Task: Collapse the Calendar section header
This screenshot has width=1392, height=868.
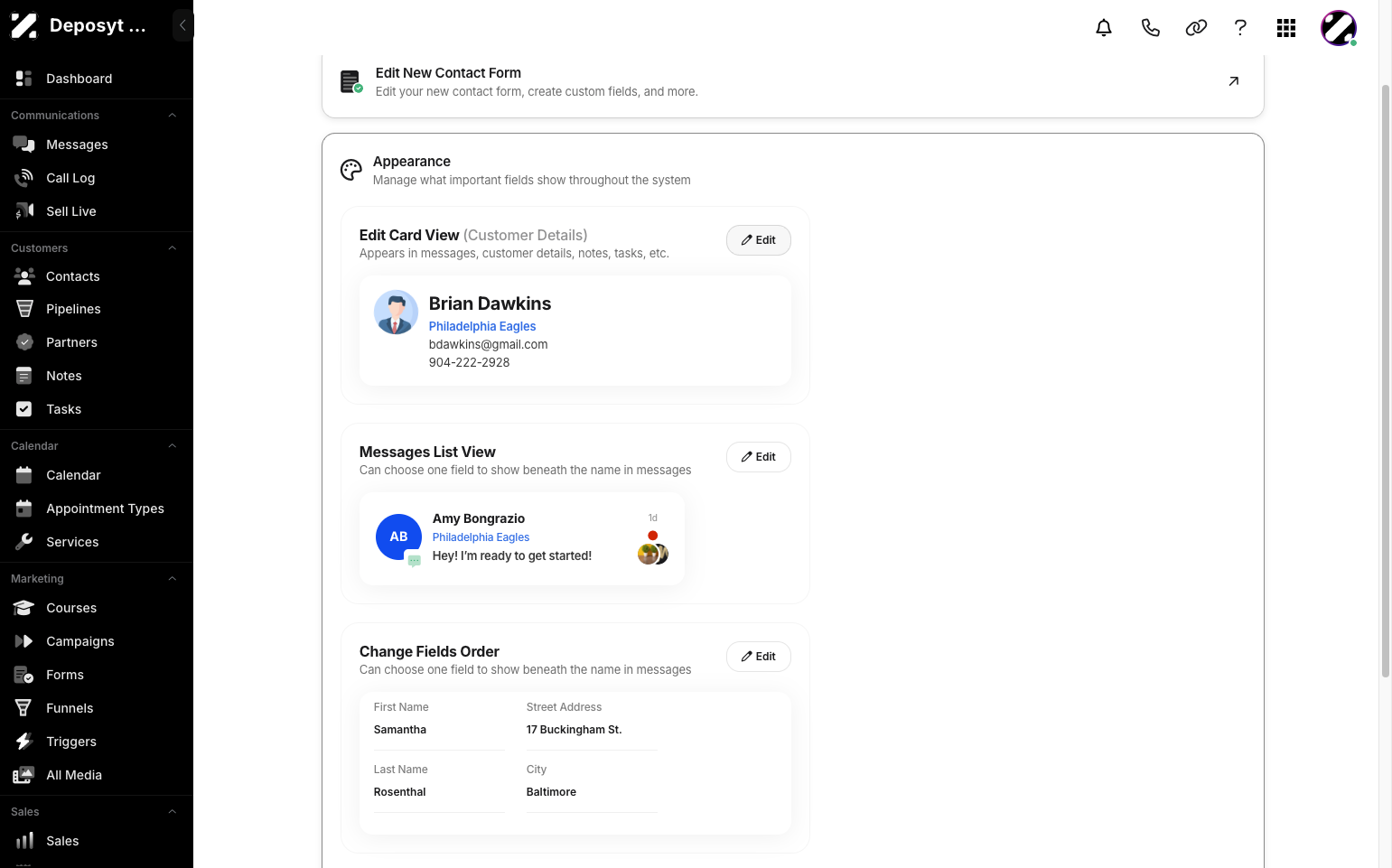Action: [172, 446]
